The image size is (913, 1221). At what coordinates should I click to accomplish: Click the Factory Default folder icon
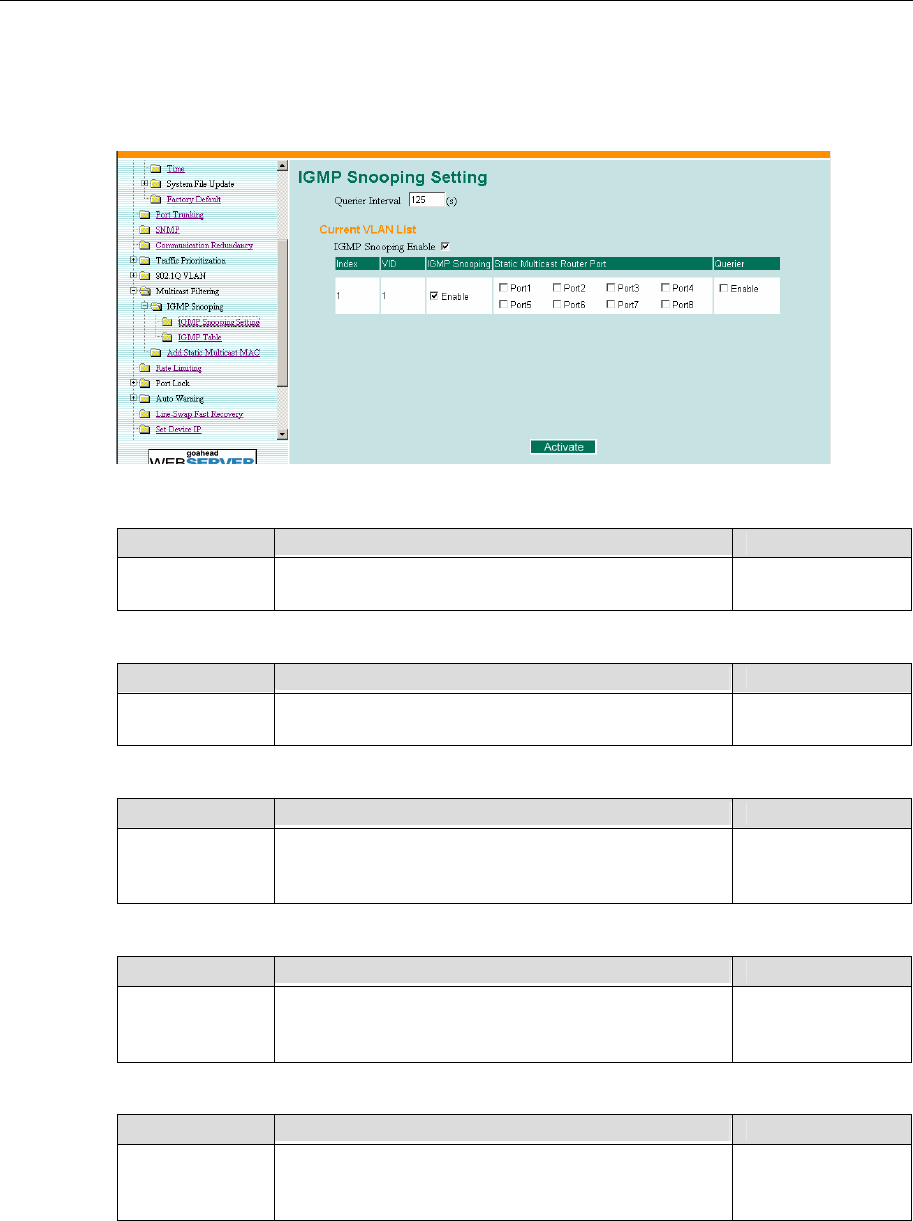point(155,199)
